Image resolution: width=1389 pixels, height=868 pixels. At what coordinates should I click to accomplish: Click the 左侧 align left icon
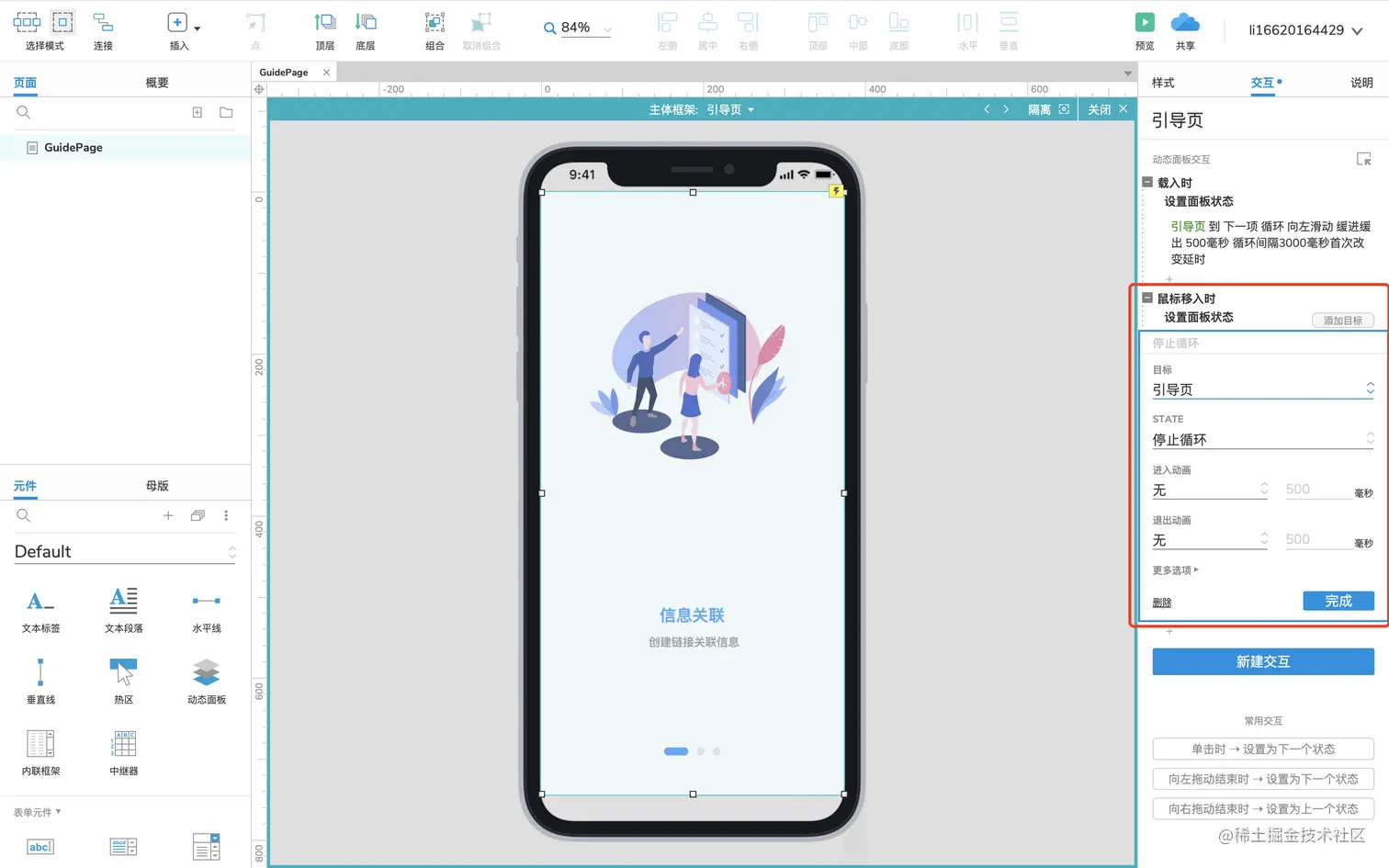click(667, 22)
